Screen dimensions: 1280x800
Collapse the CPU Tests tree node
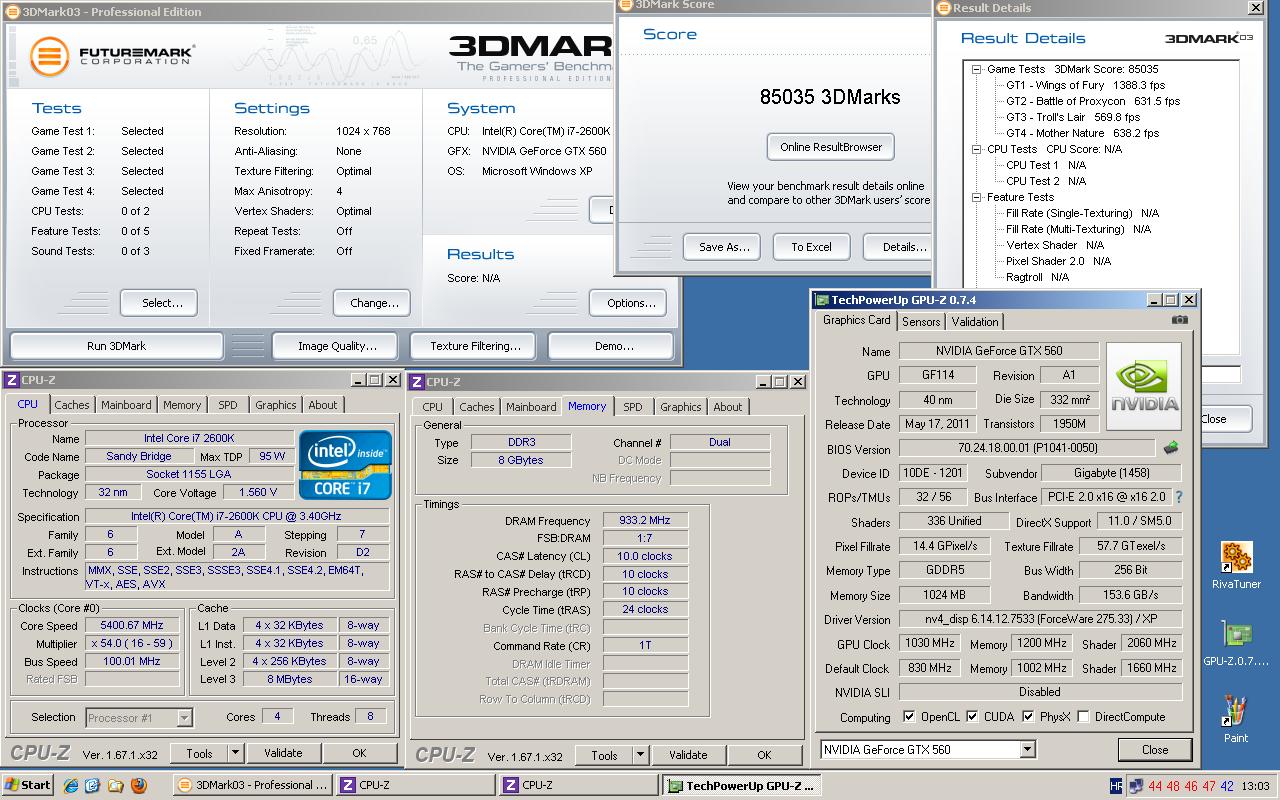click(977, 150)
